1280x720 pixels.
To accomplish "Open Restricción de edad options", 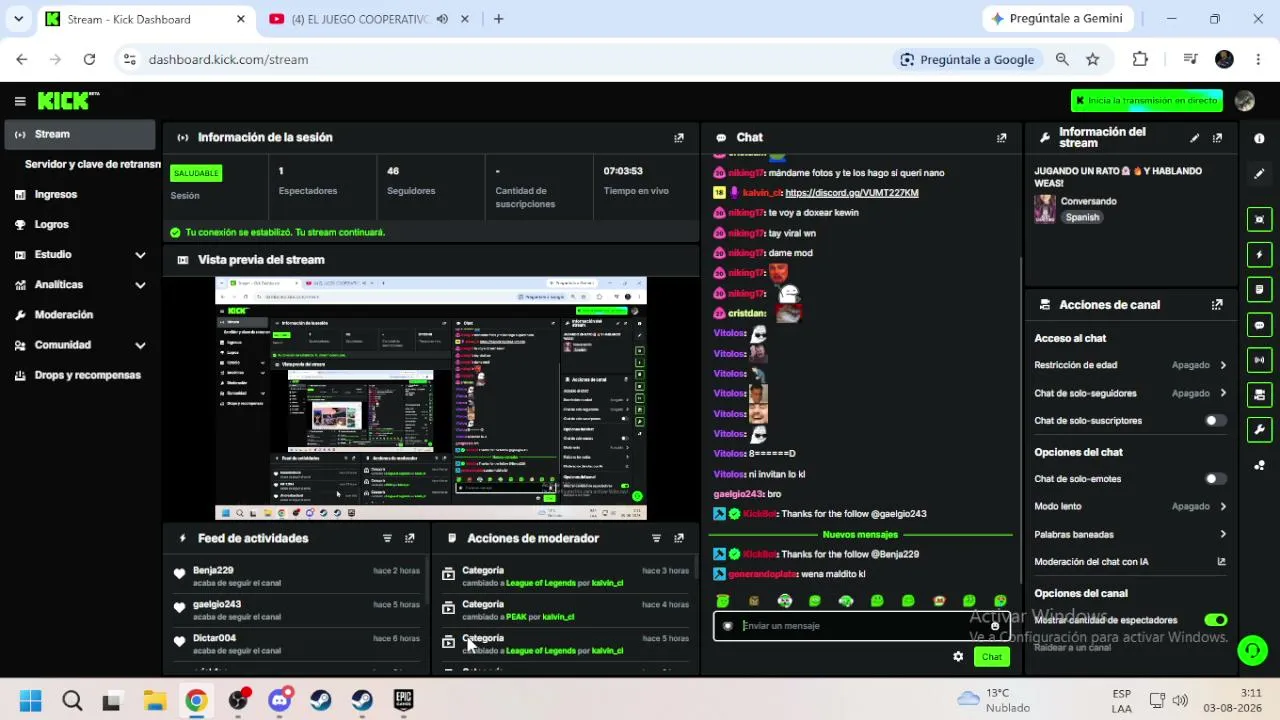I will click(x=1130, y=365).
